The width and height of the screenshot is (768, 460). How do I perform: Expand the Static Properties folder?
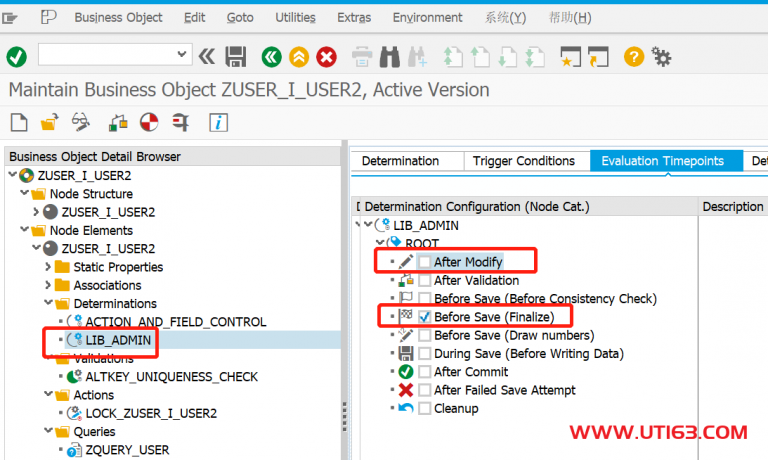[x=48, y=267]
